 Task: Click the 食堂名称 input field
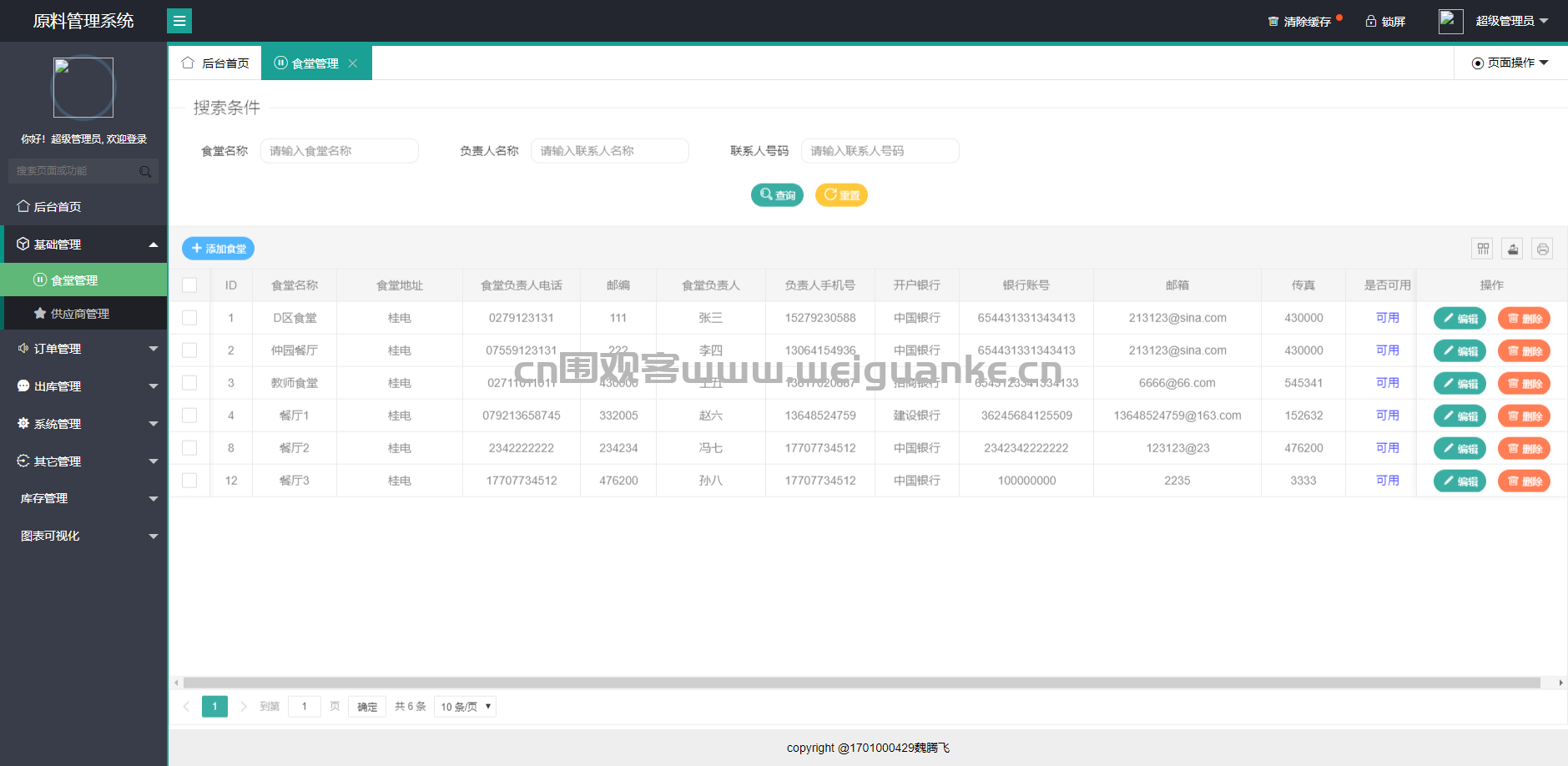click(x=340, y=151)
